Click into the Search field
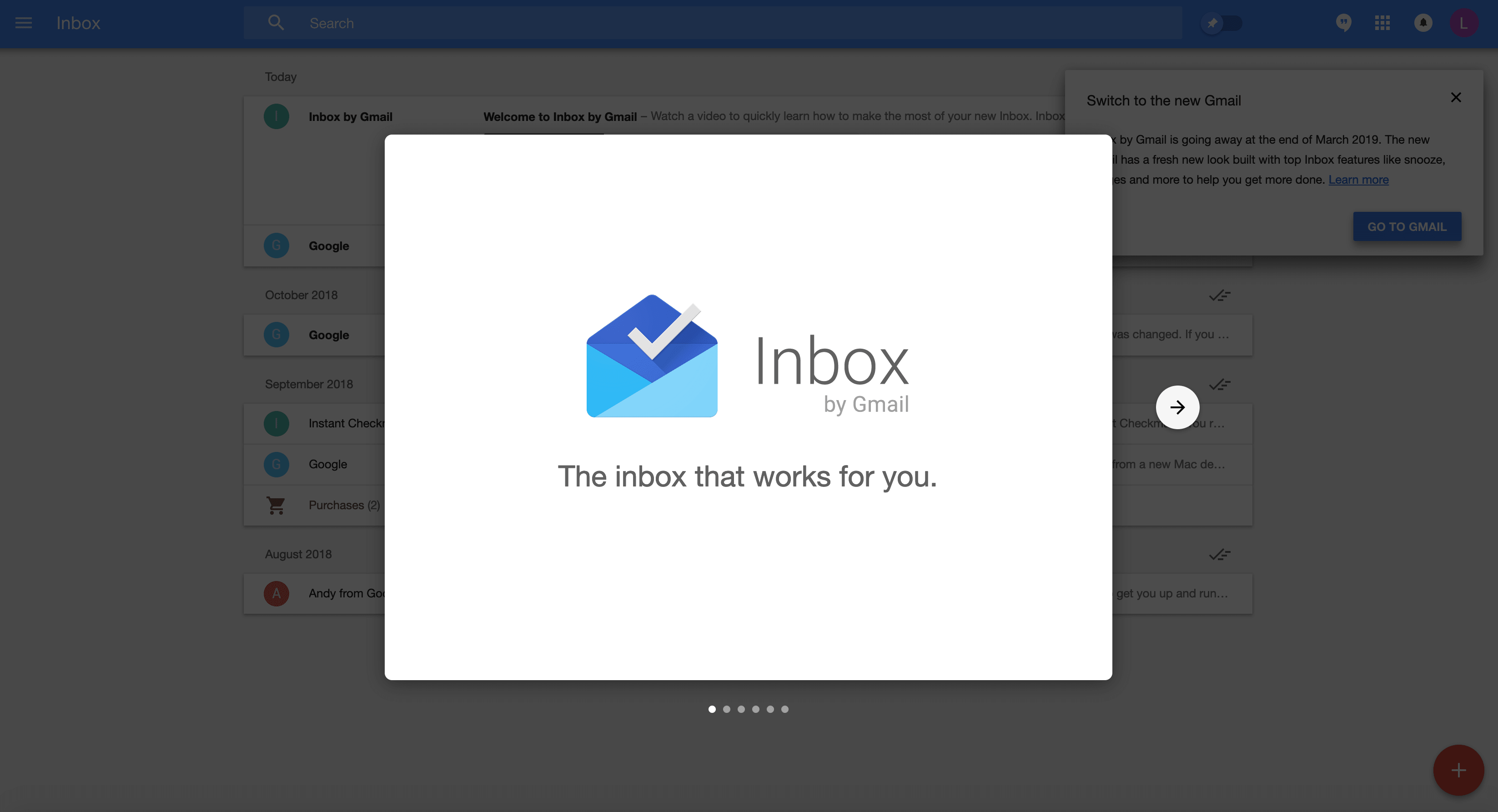 pos(698,23)
